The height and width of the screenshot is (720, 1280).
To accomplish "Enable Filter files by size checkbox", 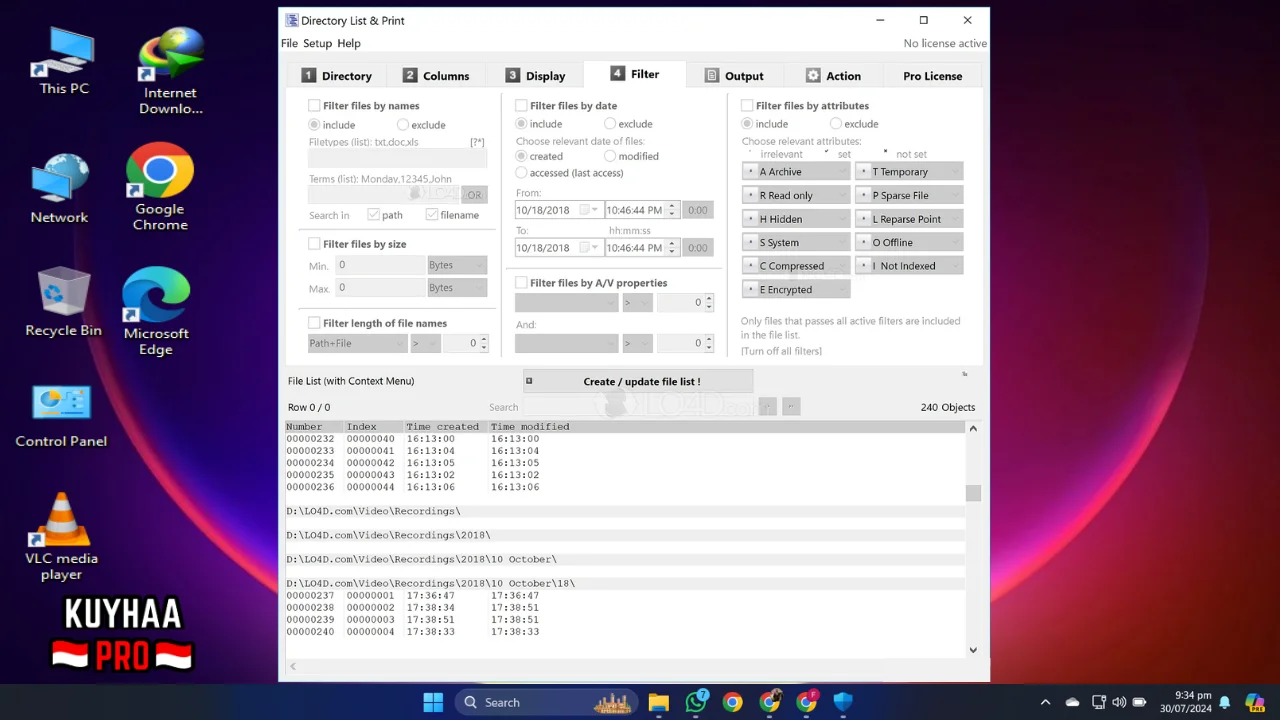I will (x=315, y=243).
